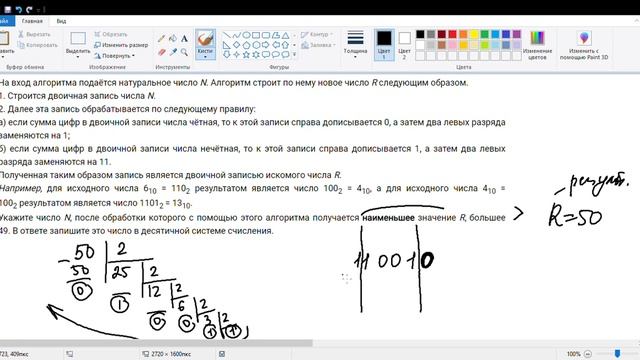Click the Brushes (Кисти) tool icon
The image size is (640, 360).
click(x=205, y=38)
